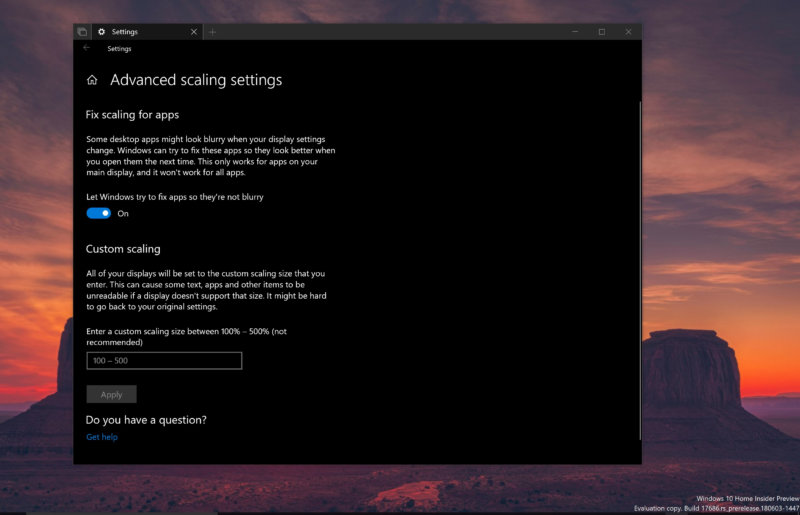
Task: Click the gear icon on Settings tab
Action: point(102,32)
